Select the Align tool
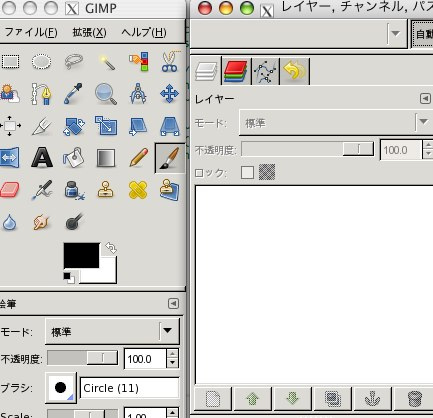Screen dimensions: 433x418 point(9,126)
